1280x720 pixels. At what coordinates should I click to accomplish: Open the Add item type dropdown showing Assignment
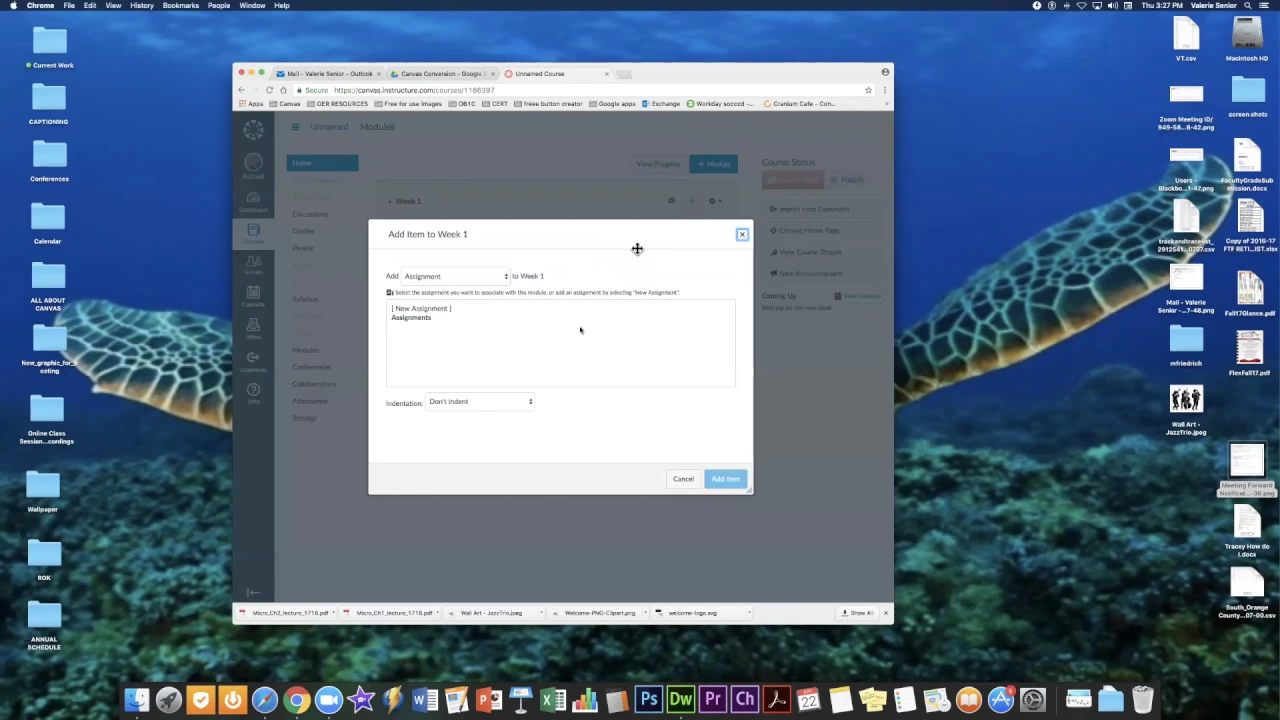tap(456, 276)
